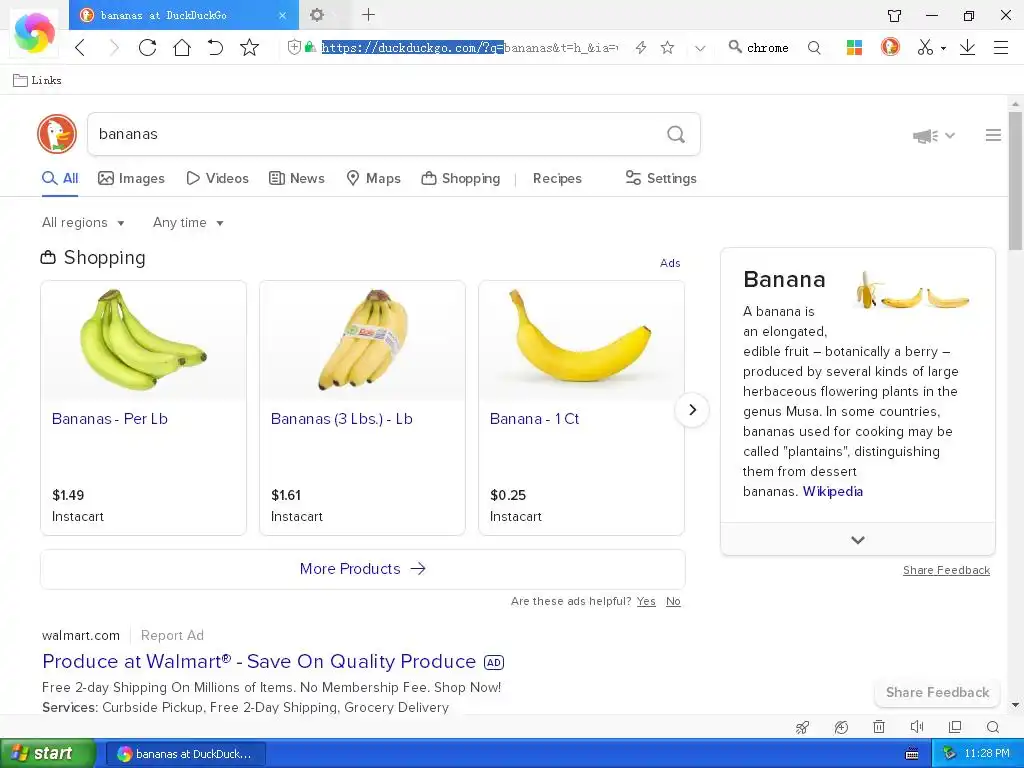The image size is (1024, 768).
Task: Switch to the Videos tab
Action: 217,178
